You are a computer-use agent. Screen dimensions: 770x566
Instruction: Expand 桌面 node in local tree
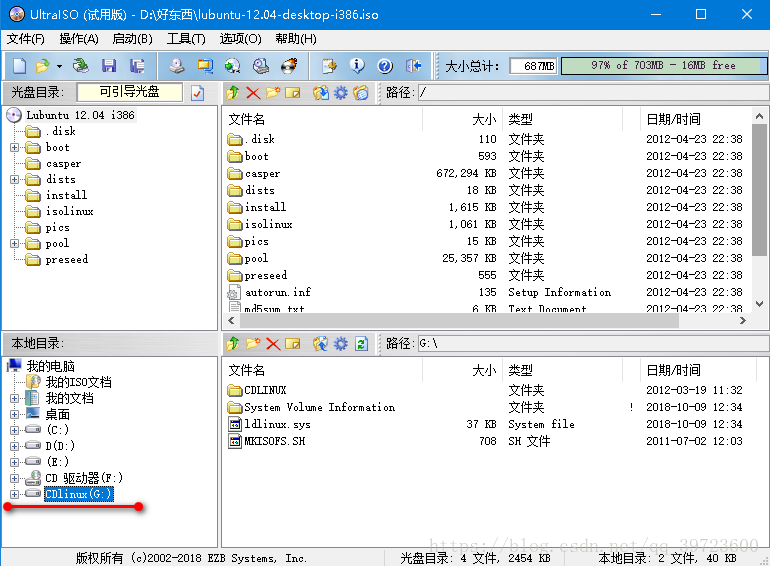[14, 414]
